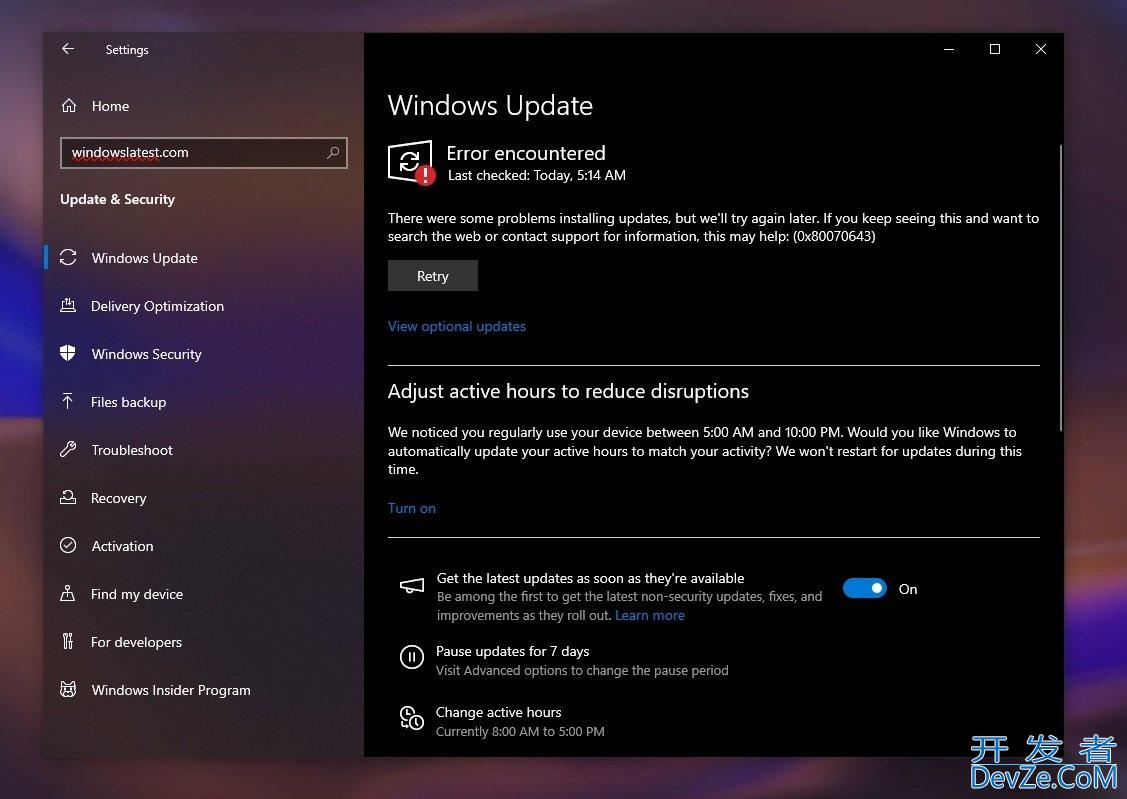This screenshot has height=799, width=1127.
Task: Click the Home icon in sidebar
Action: point(69,106)
